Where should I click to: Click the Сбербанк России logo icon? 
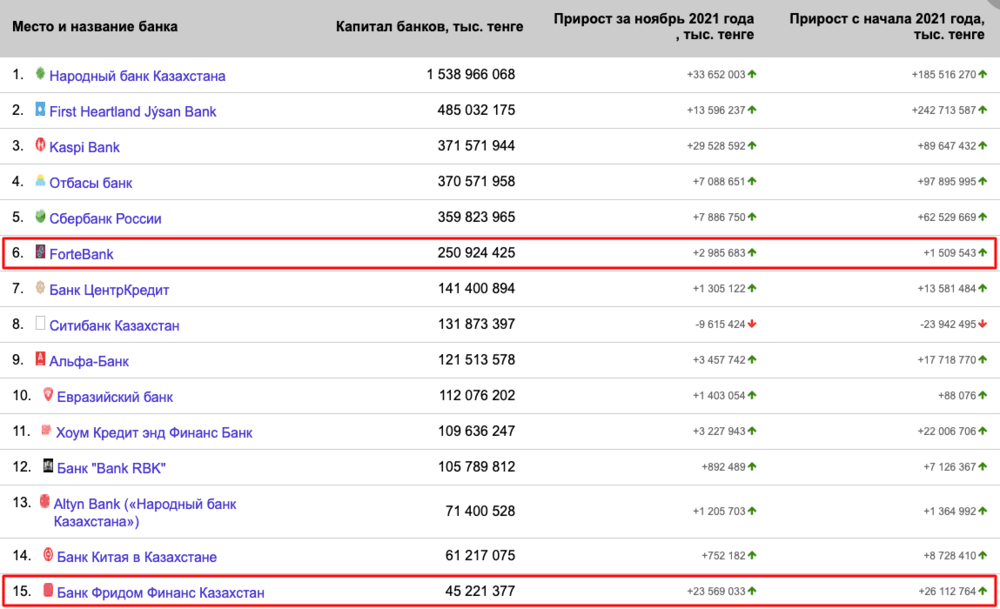tap(40, 216)
